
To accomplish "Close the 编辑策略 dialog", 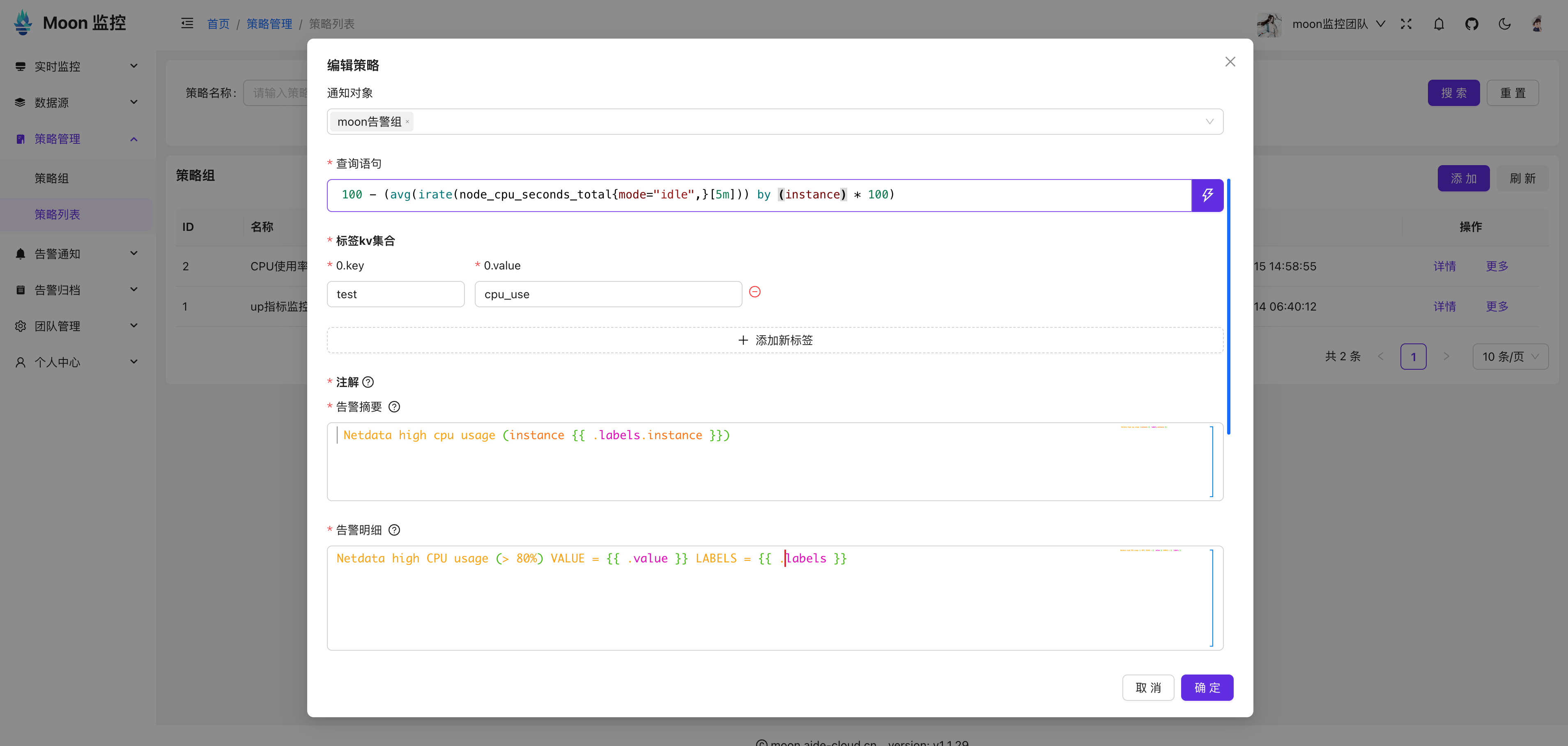I will pos(1230,62).
